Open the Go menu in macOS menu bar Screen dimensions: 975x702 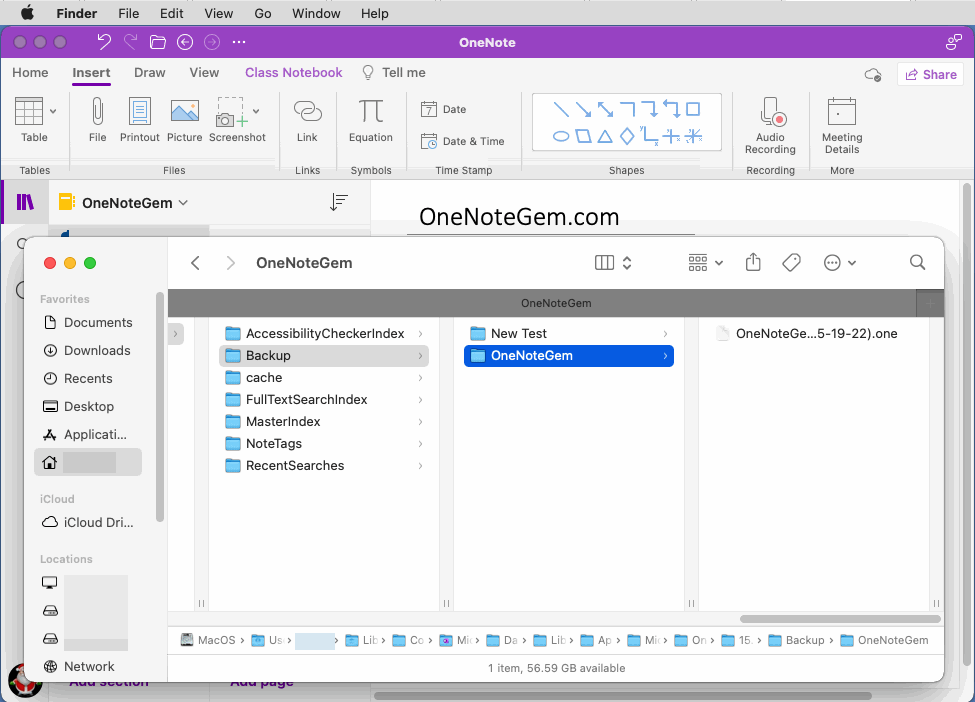pos(262,13)
